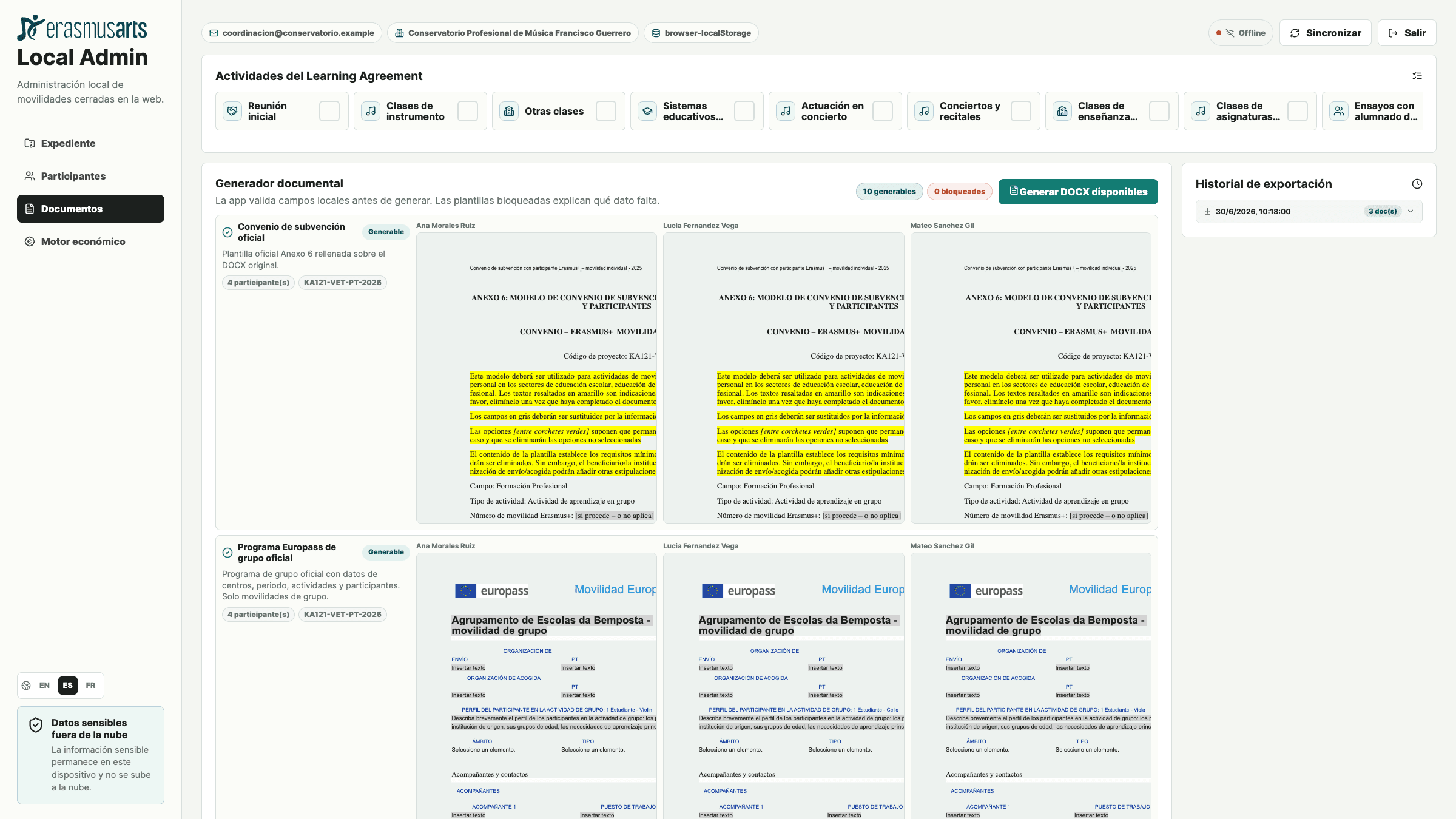Viewport: 1456px width, 819px height.
Task: Switch language to EN
Action: (x=44, y=686)
